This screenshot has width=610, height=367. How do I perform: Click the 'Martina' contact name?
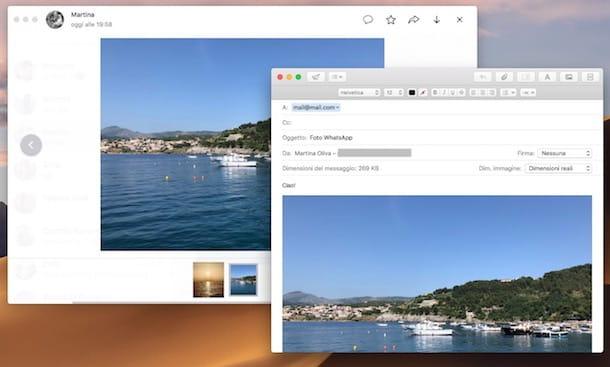pyautogui.click(x=82, y=15)
